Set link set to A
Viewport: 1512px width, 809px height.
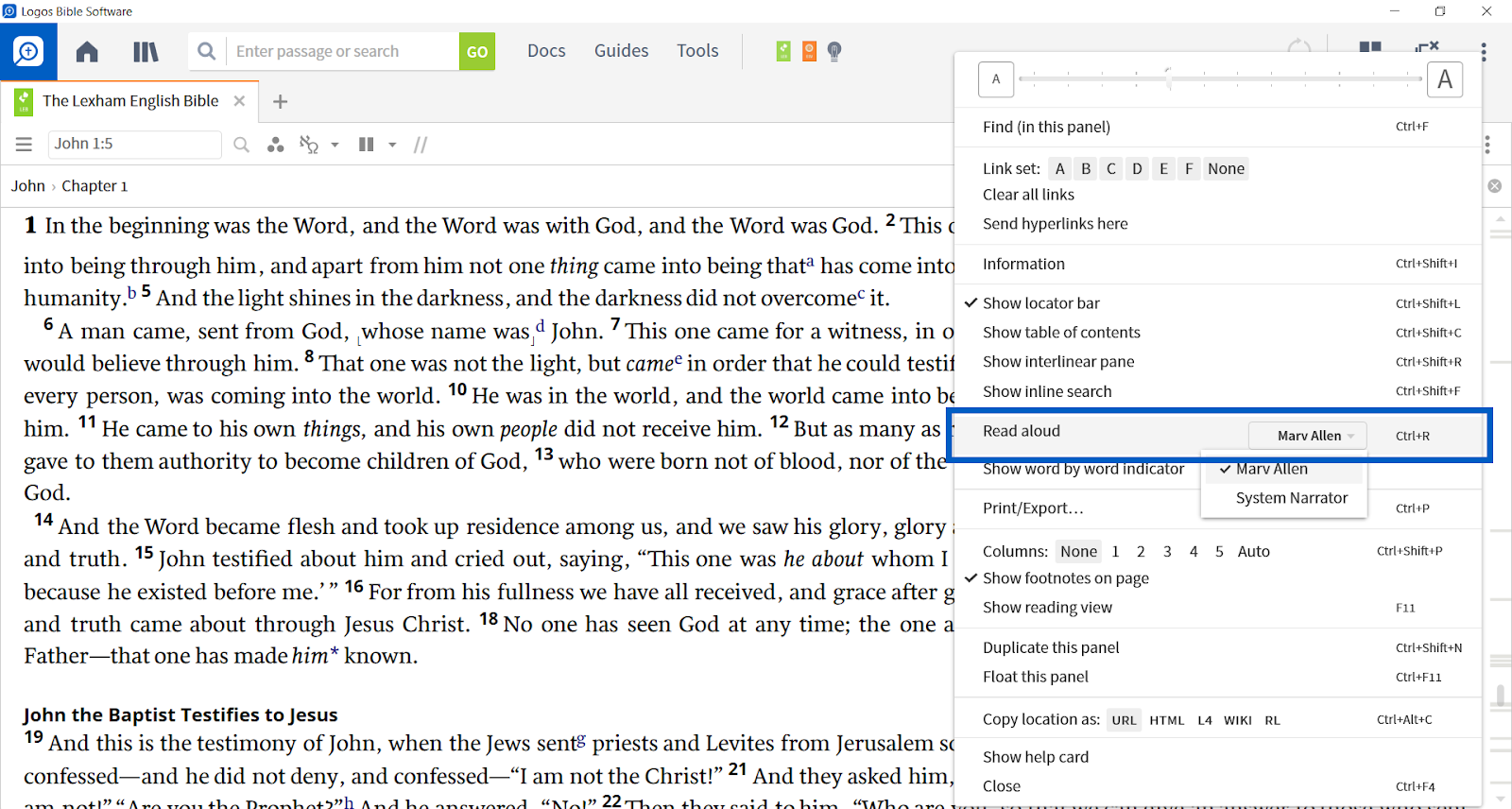coord(1060,169)
